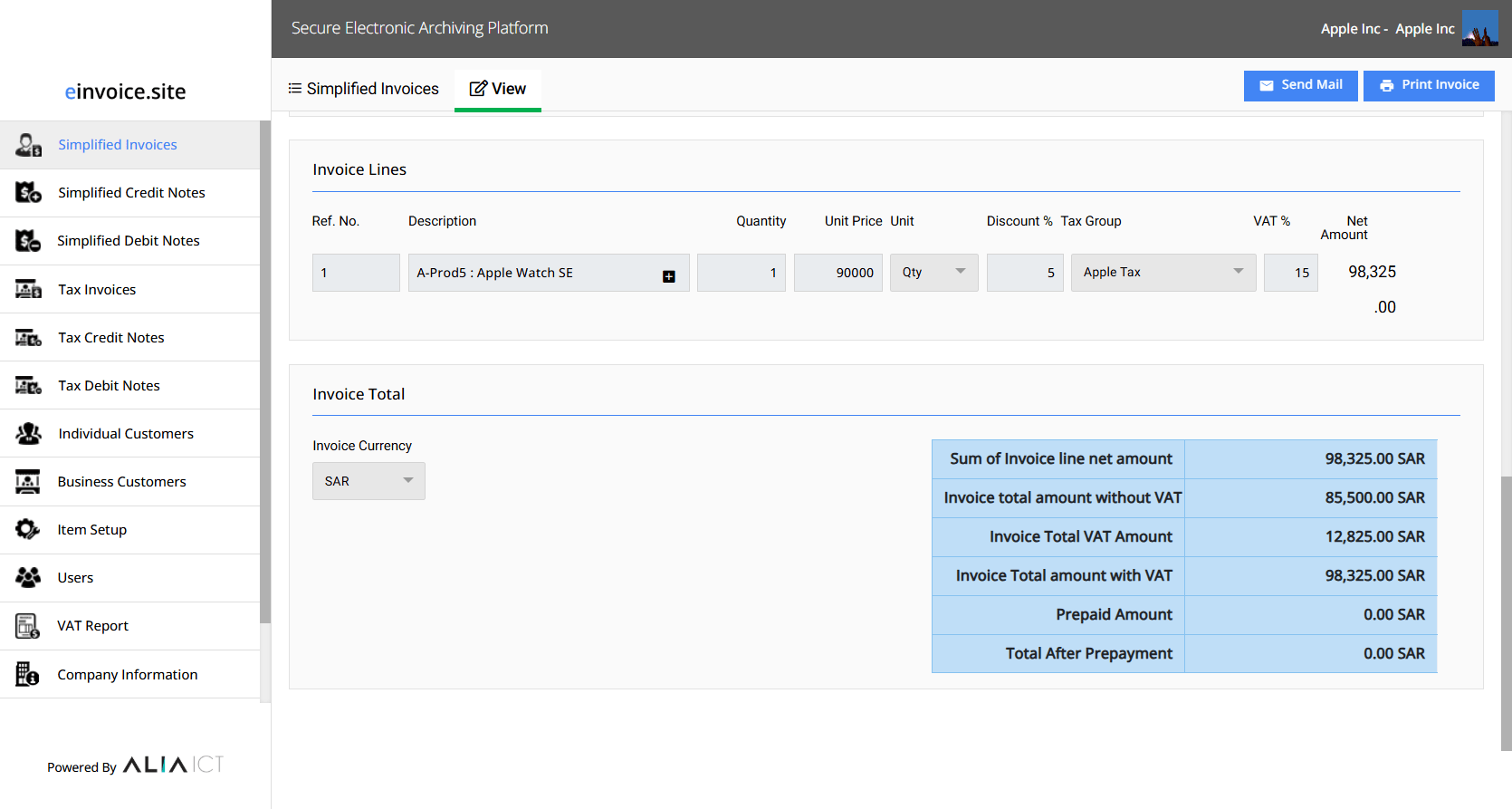Open the Invoice Currency SAR dropdown
Viewport: 1512px width, 809px height.
coord(368,481)
